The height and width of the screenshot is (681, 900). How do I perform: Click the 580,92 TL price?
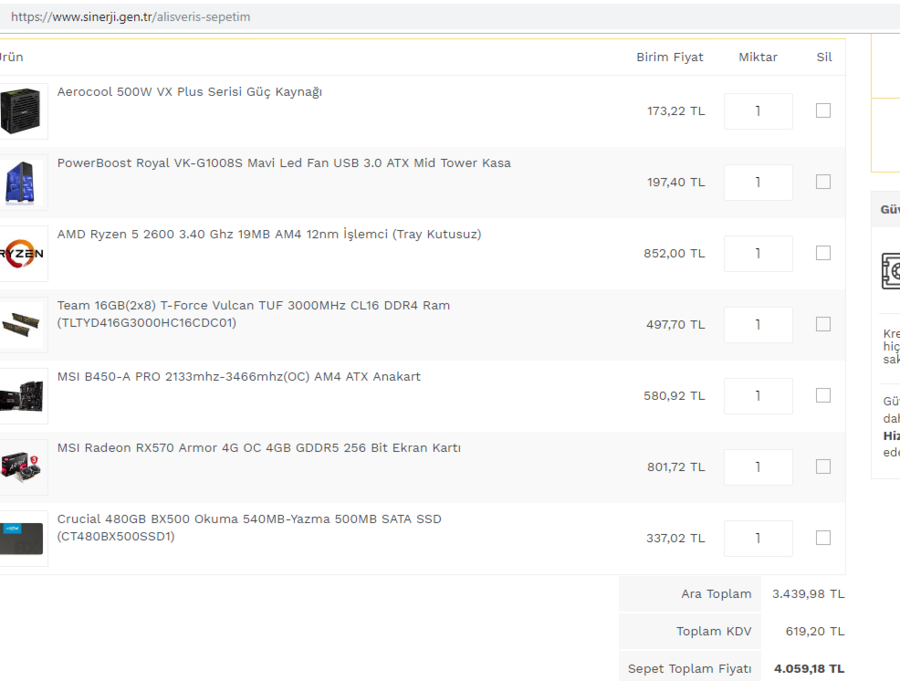674,396
